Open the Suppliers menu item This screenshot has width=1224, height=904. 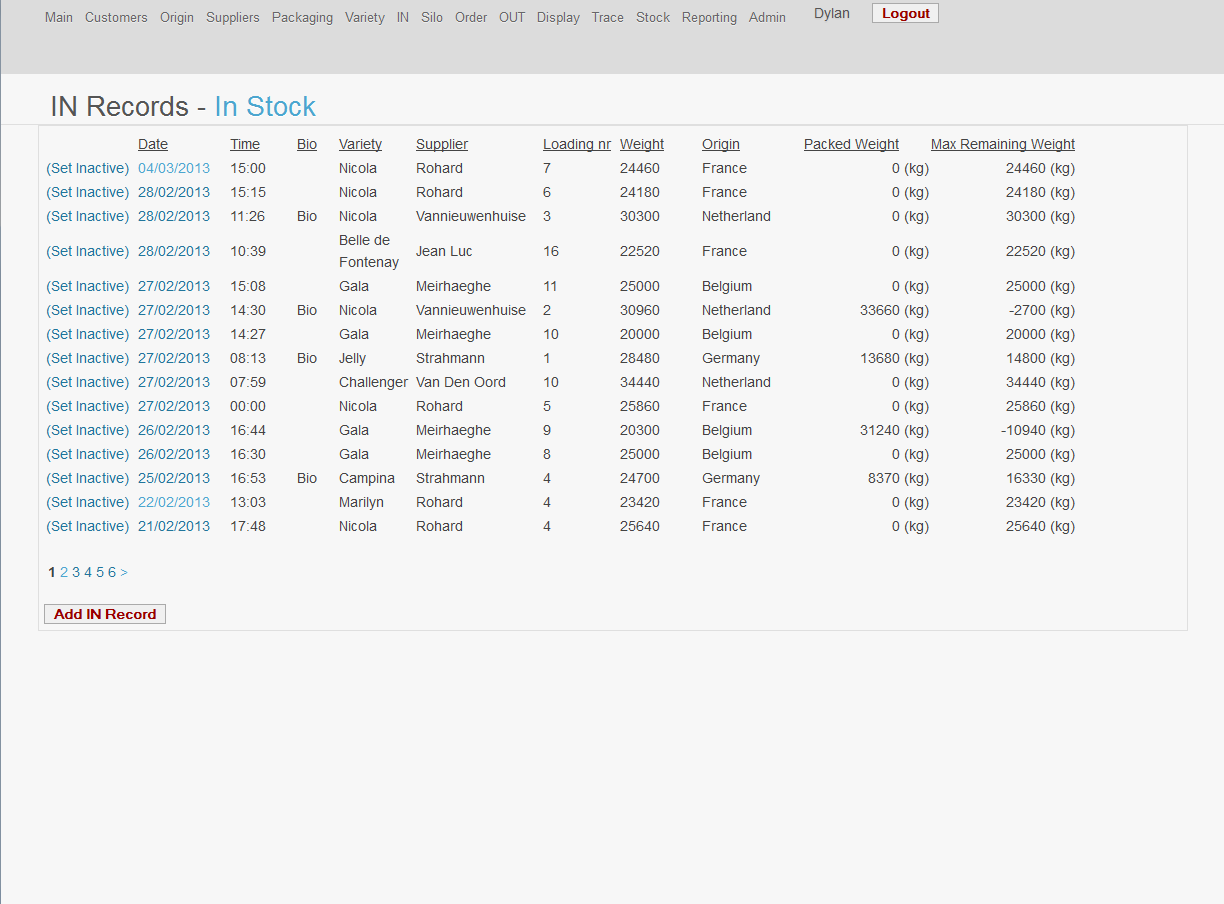(x=232, y=17)
